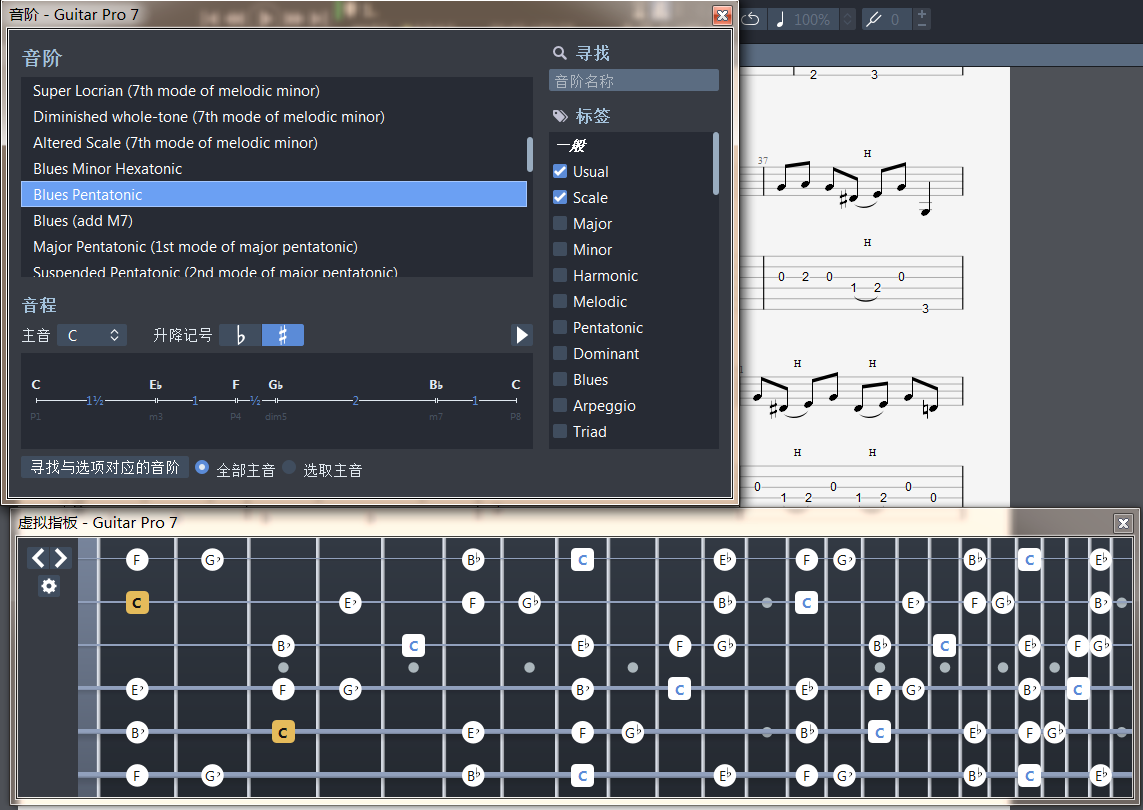
Task: Play the scale with the play button
Action: (x=521, y=335)
